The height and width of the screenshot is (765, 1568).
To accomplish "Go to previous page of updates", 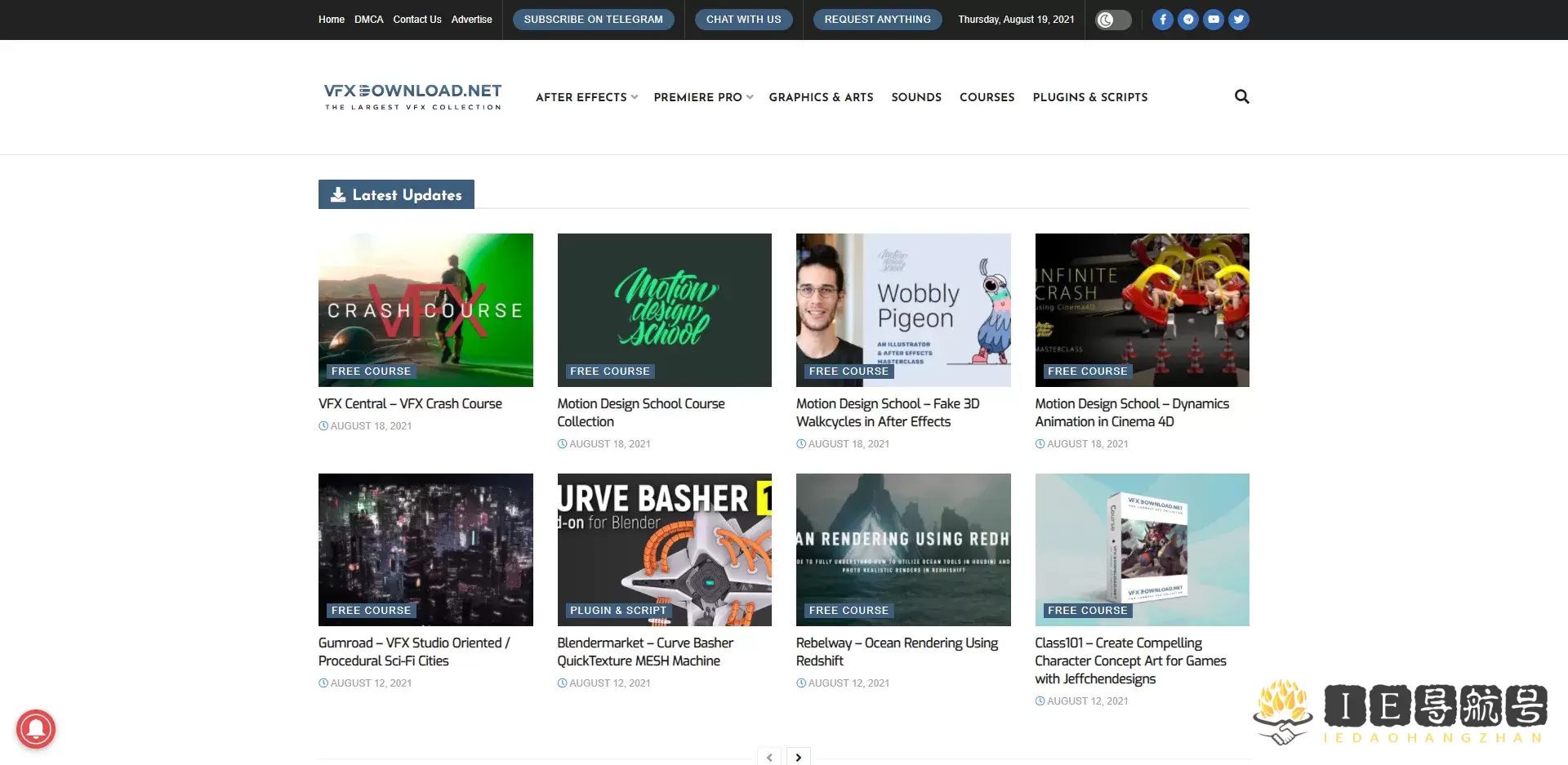I will tap(769, 757).
